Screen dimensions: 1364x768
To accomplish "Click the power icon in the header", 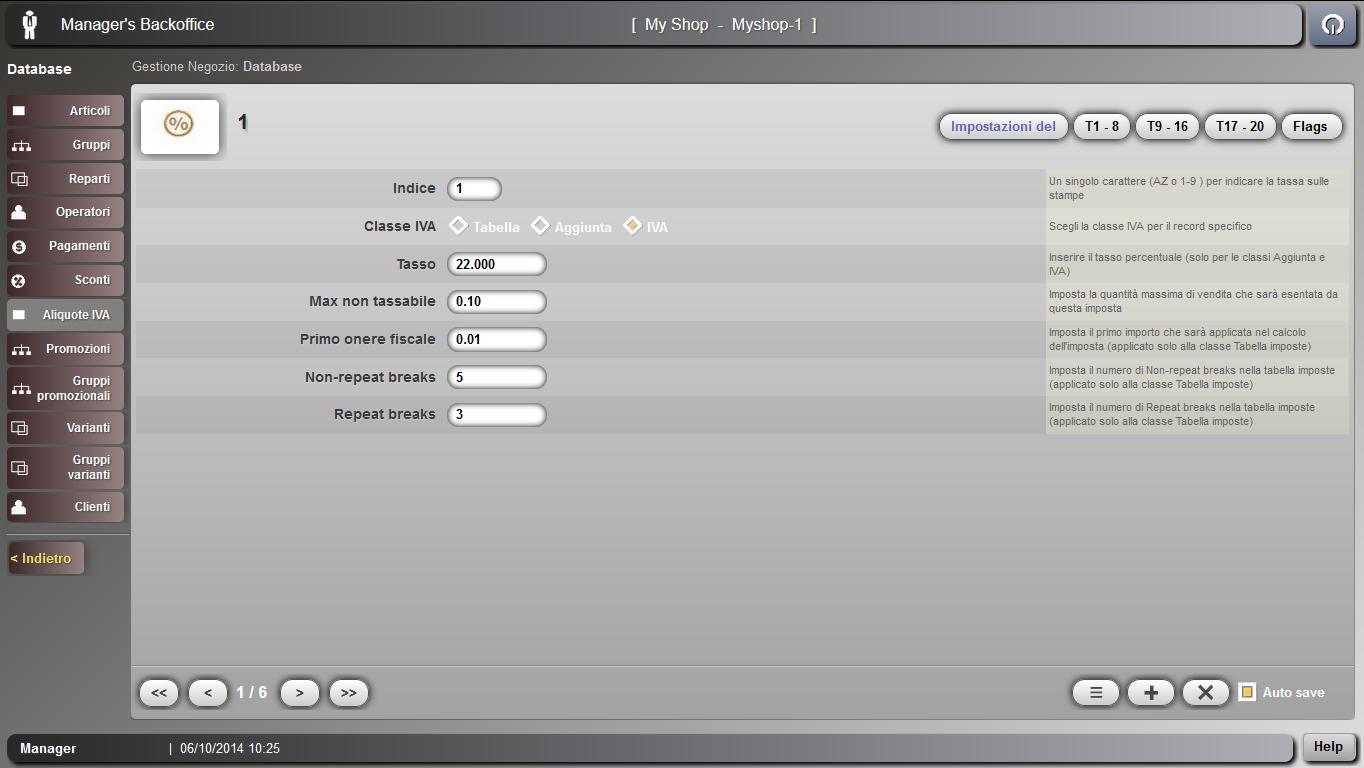I will click(x=1332, y=25).
